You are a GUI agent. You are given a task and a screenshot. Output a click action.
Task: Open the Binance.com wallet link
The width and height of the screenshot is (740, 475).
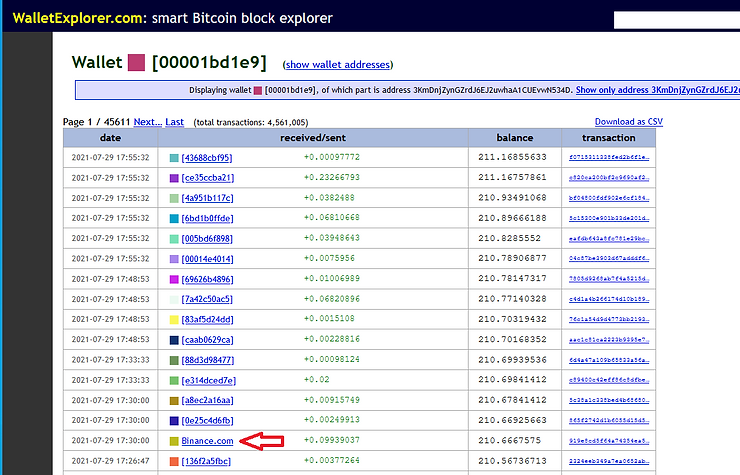(x=207, y=441)
